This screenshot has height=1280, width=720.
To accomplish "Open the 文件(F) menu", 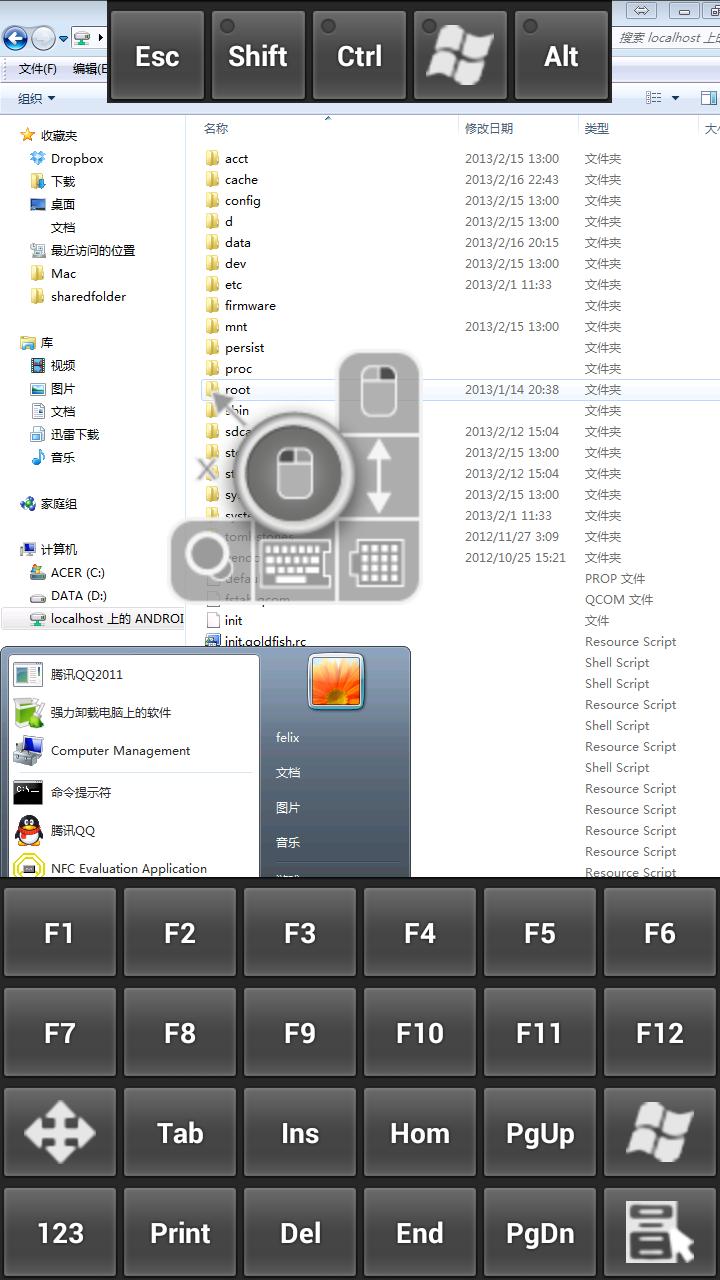I will click(38, 69).
